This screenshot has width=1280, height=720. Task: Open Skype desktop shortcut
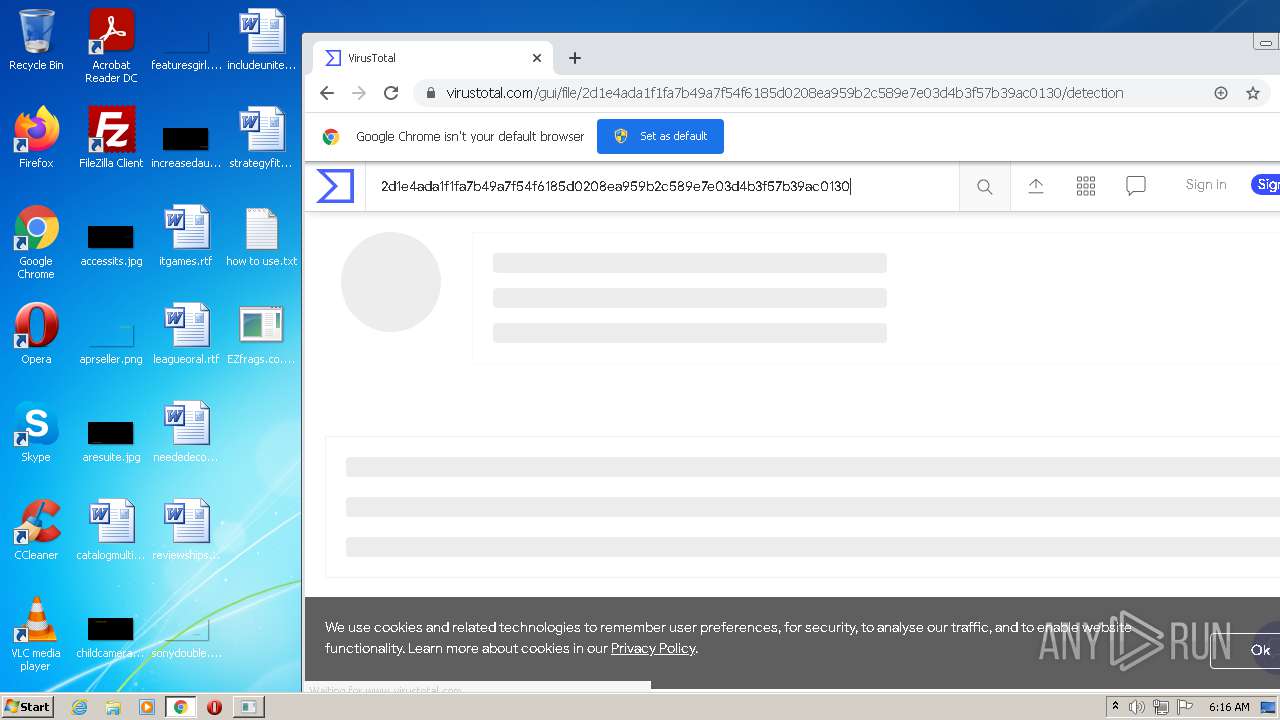click(x=36, y=432)
